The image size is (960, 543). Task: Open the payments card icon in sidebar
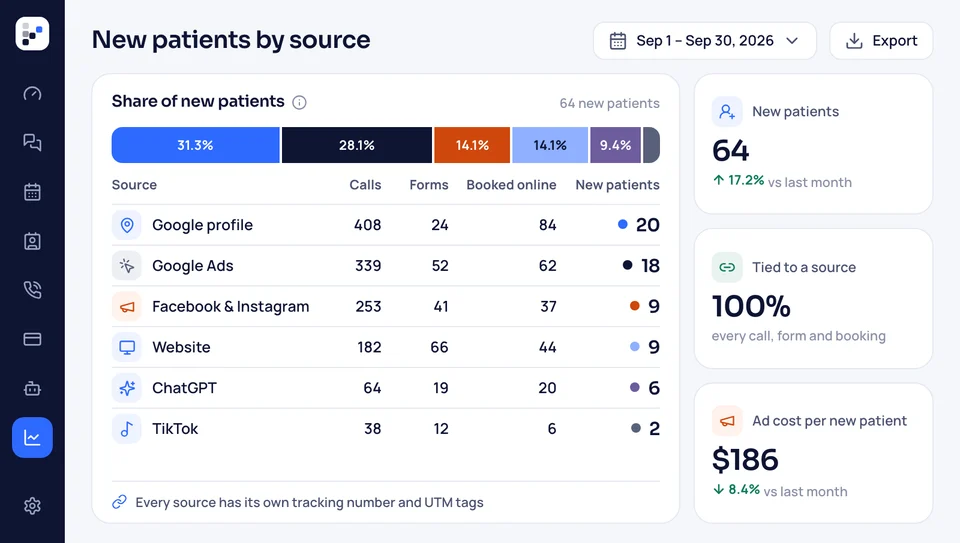(32, 339)
